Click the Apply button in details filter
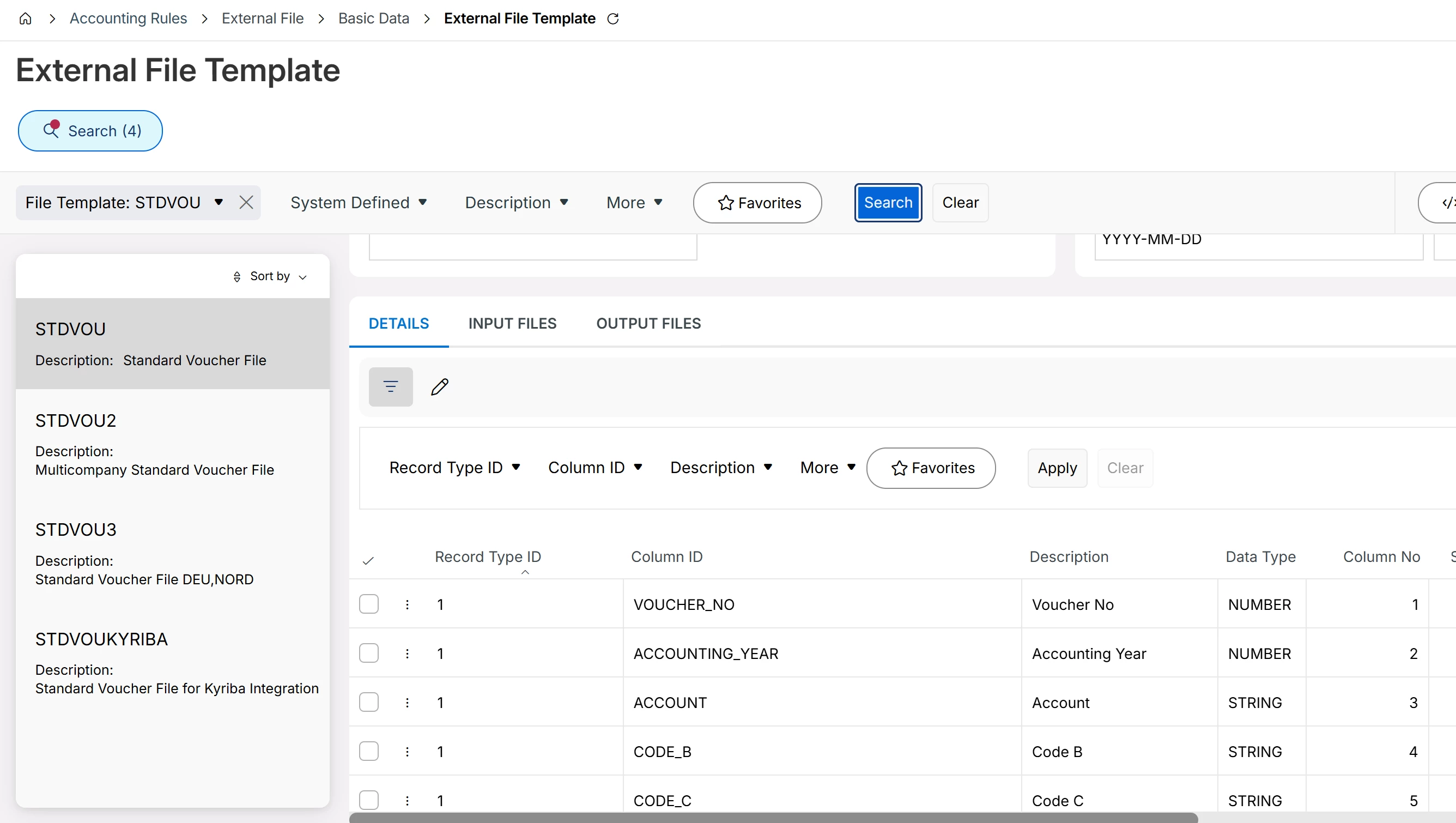The width and height of the screenshot is (1456, 823). [1057, 468]
